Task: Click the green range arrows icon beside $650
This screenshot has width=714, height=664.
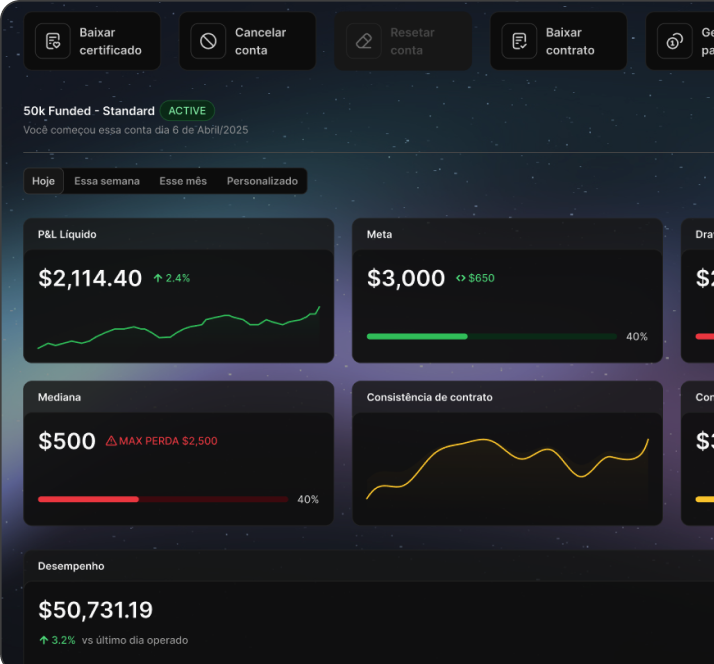Action: [x=461, y=278]
